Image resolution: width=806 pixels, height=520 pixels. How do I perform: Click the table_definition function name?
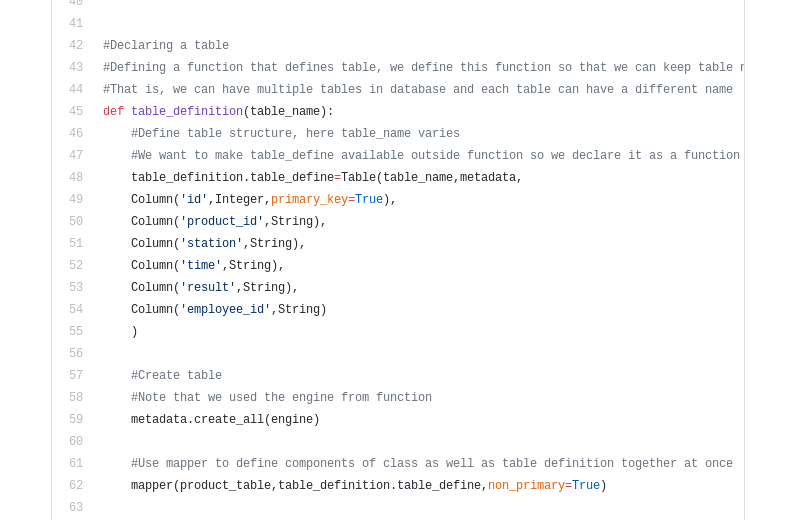click(187, 111)
